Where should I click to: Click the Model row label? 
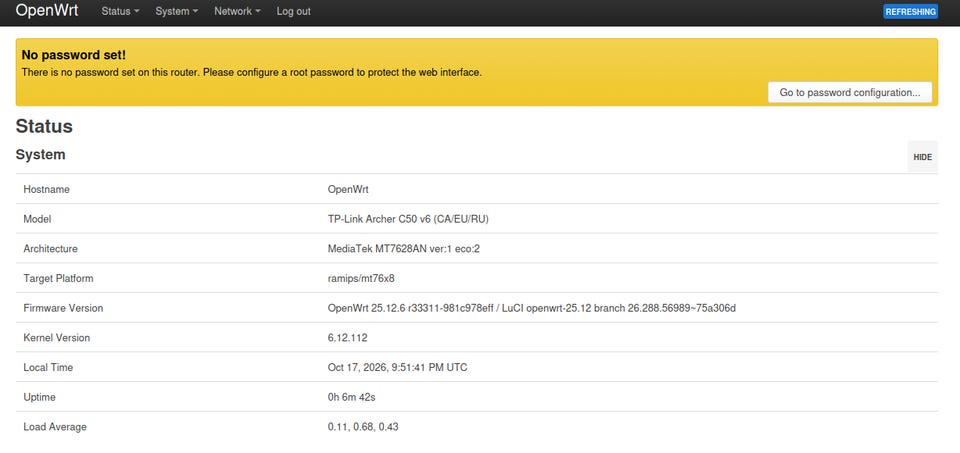(37, 219)
